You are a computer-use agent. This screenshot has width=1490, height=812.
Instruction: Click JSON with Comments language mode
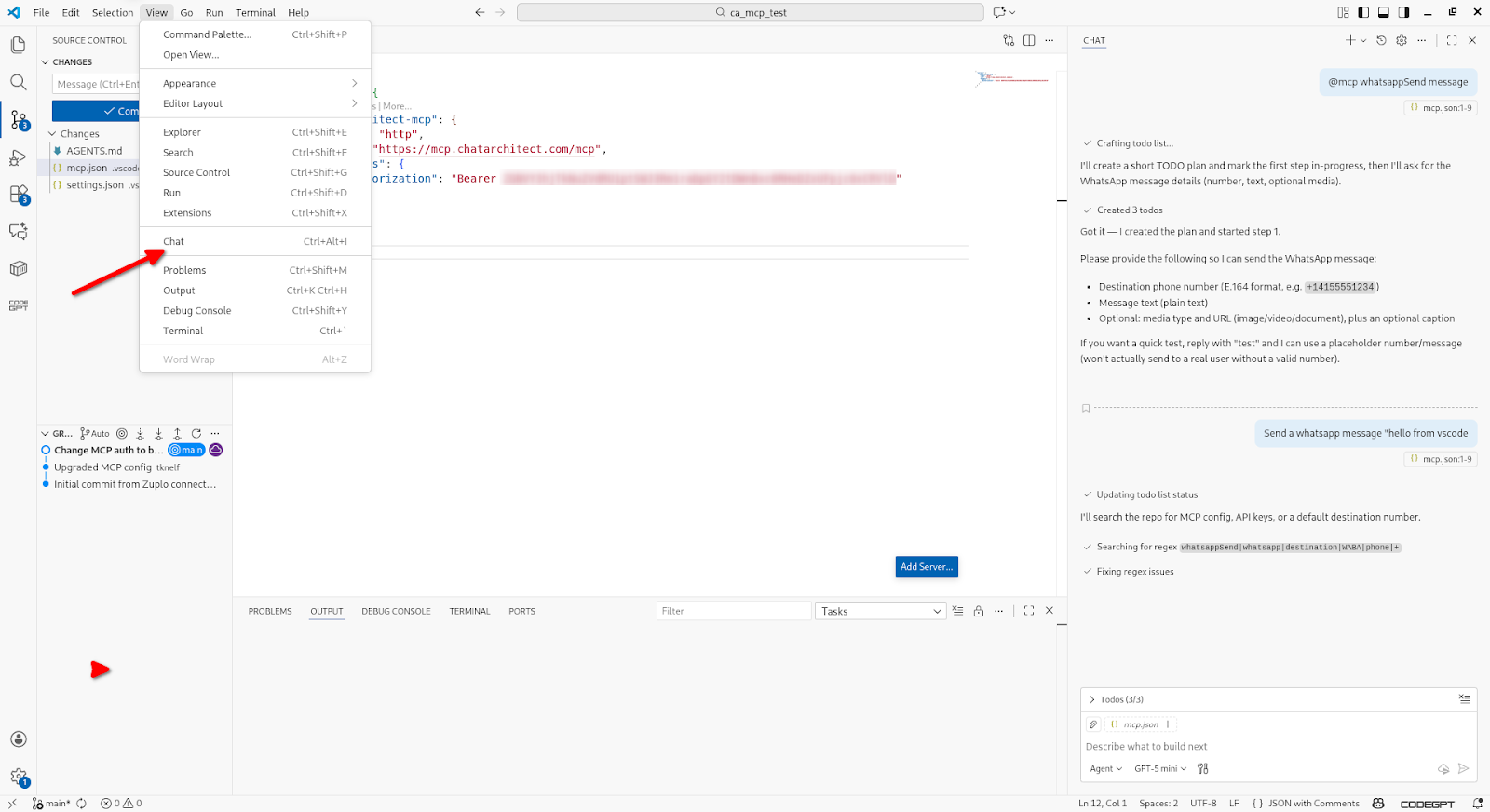1314,804
